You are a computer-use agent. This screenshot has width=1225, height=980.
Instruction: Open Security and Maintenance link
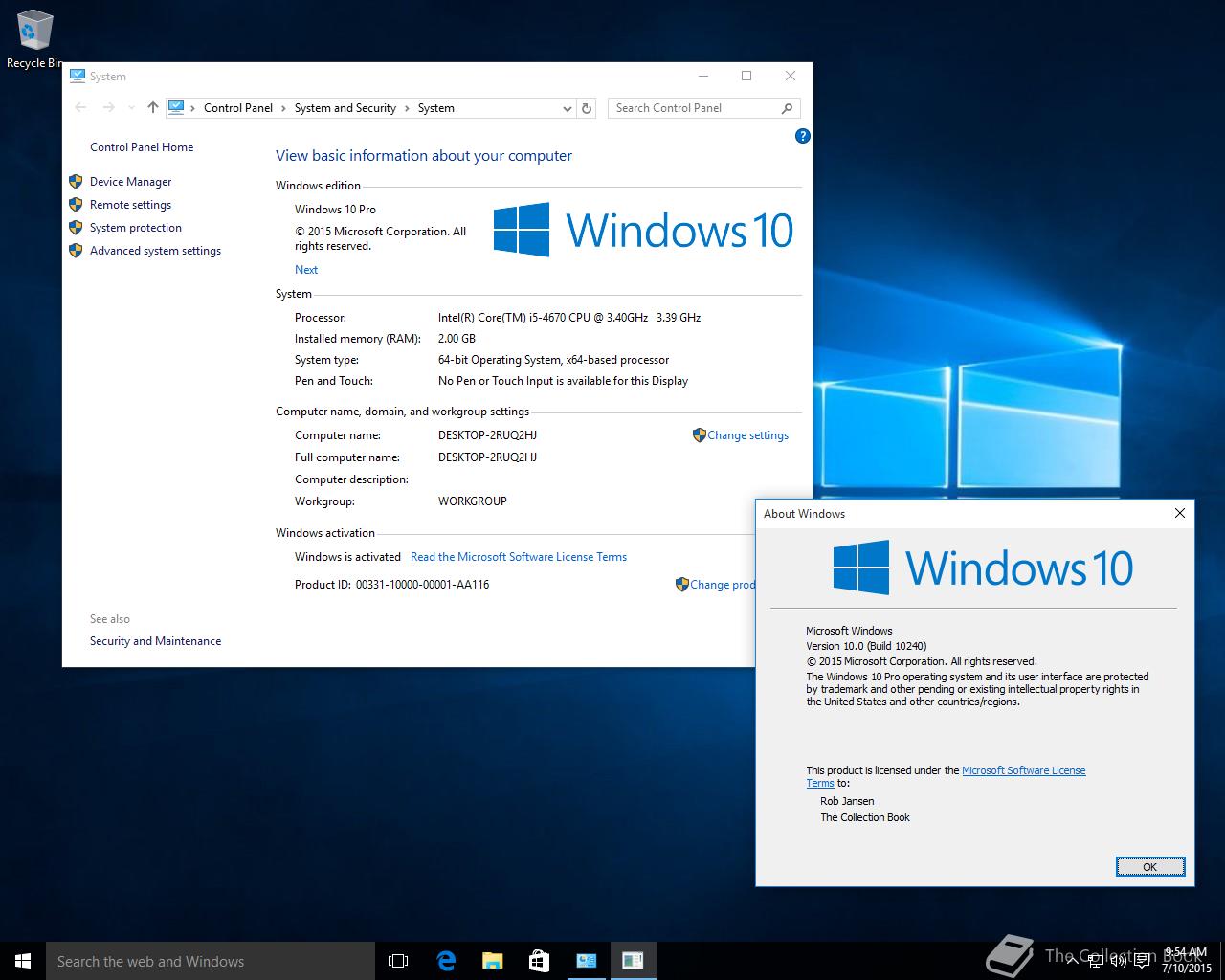click(x=155, y=641)
